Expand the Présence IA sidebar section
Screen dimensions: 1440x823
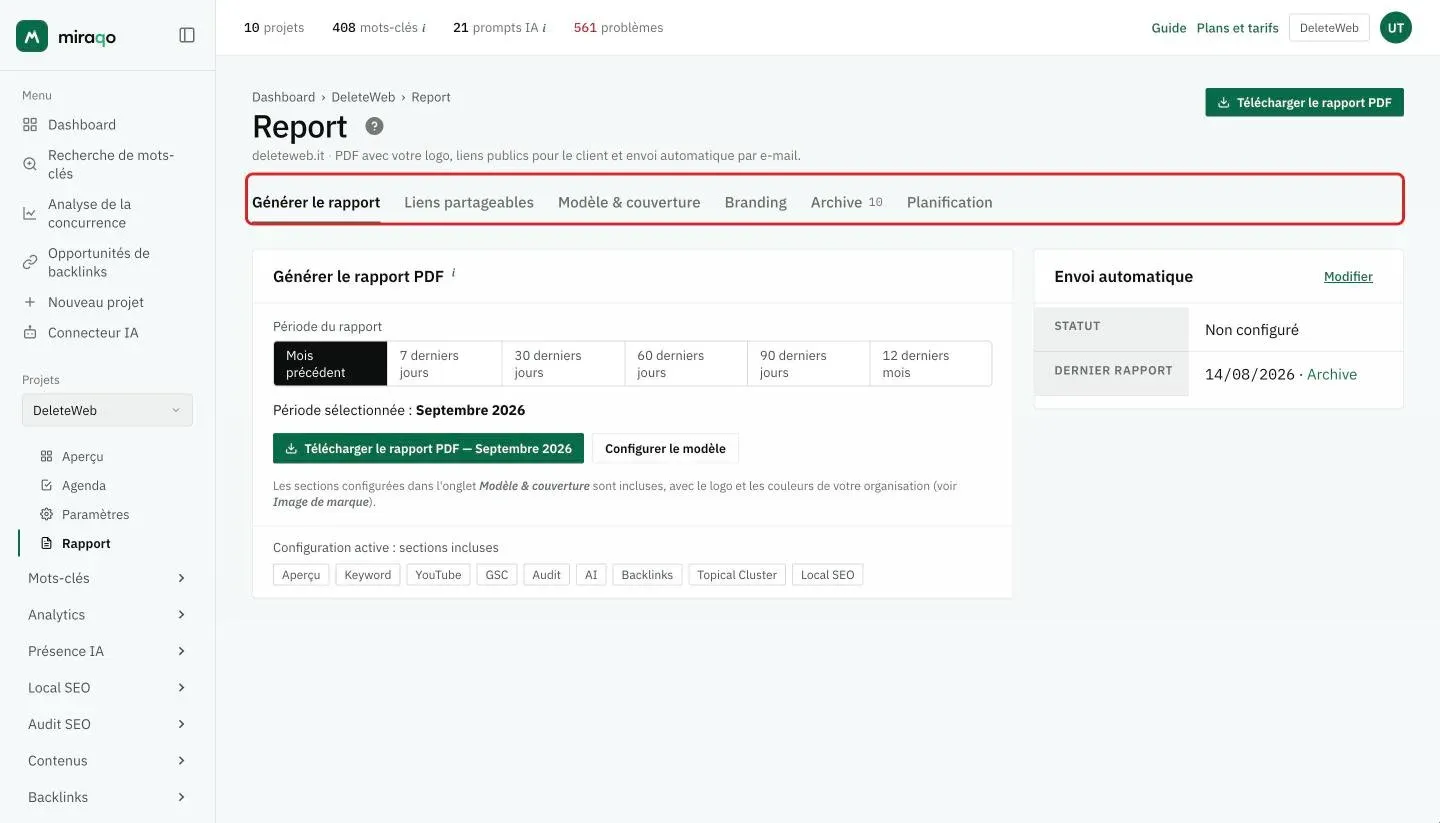point(107,651)
